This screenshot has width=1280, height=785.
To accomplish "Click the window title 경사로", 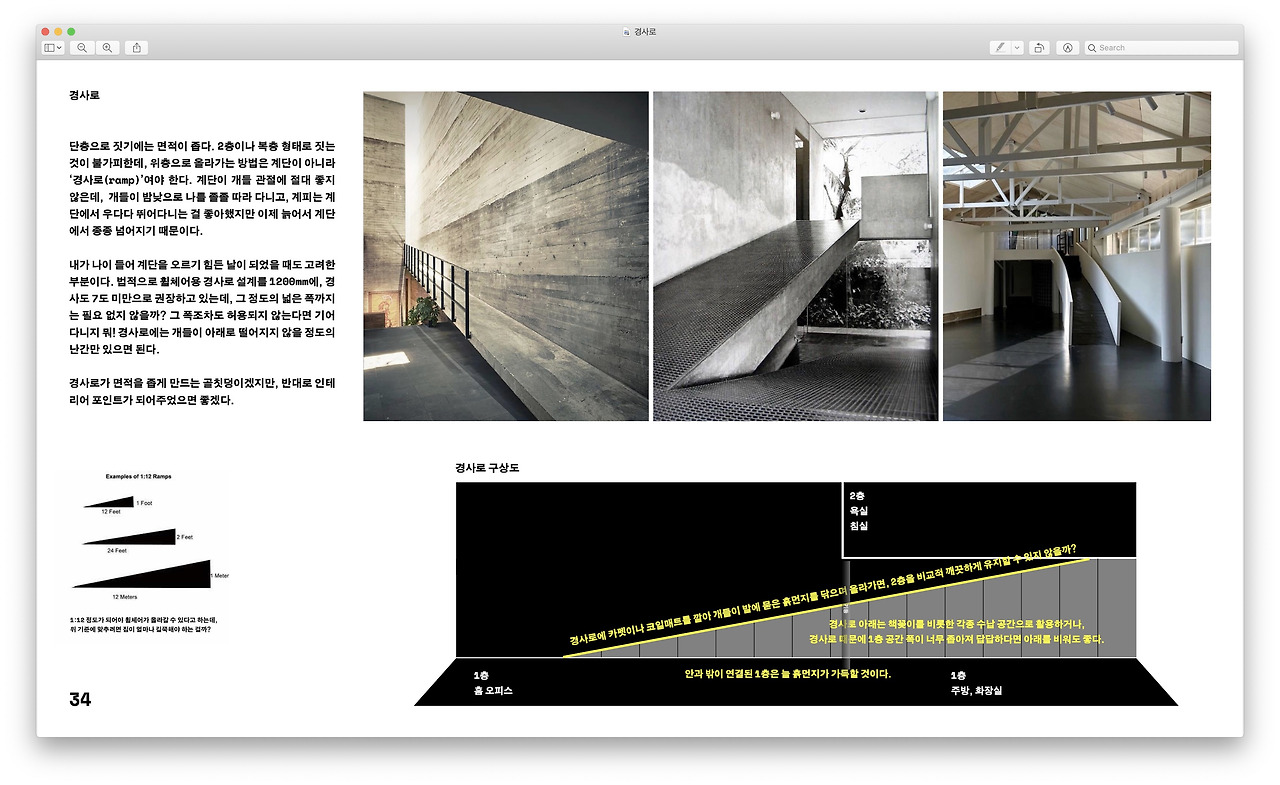I will tap(645, 32).
